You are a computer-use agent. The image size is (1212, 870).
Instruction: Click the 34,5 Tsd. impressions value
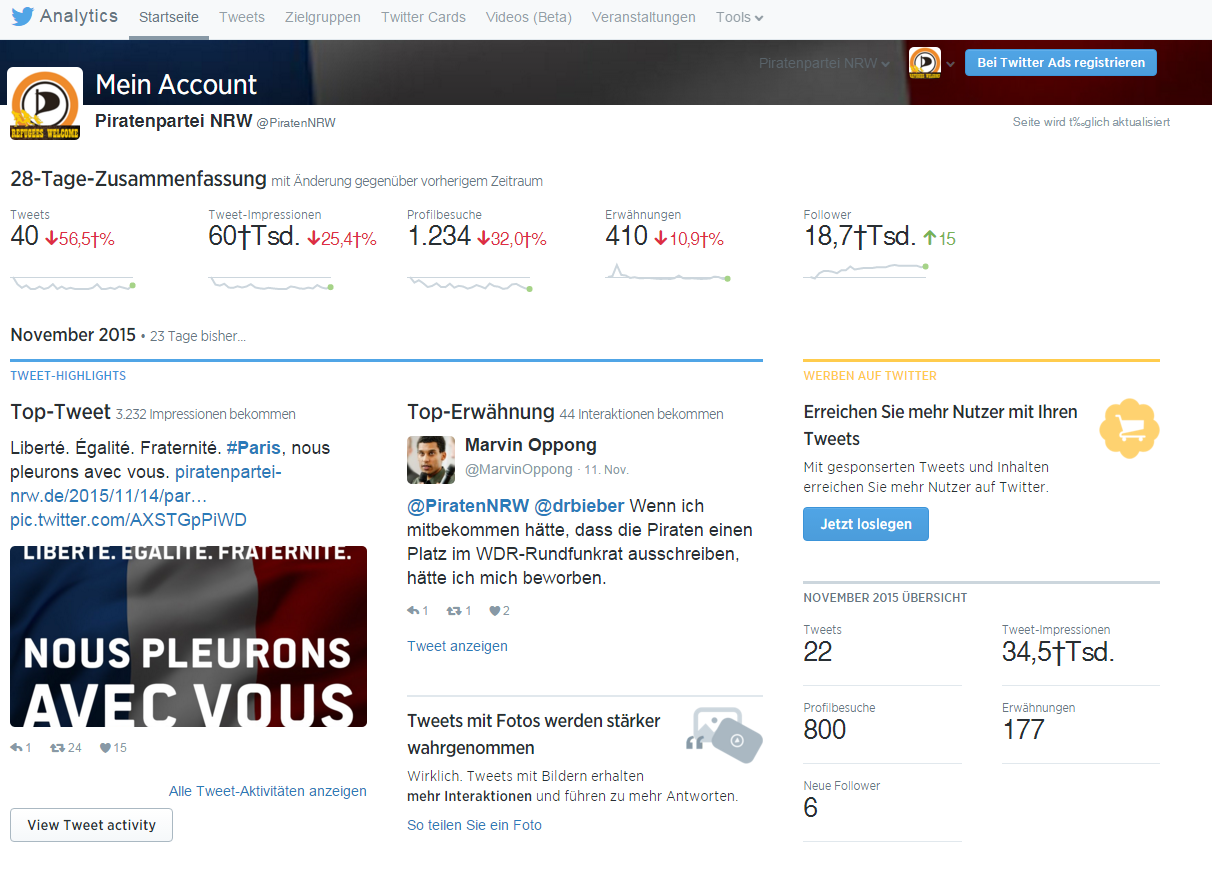click(1058, 653)
